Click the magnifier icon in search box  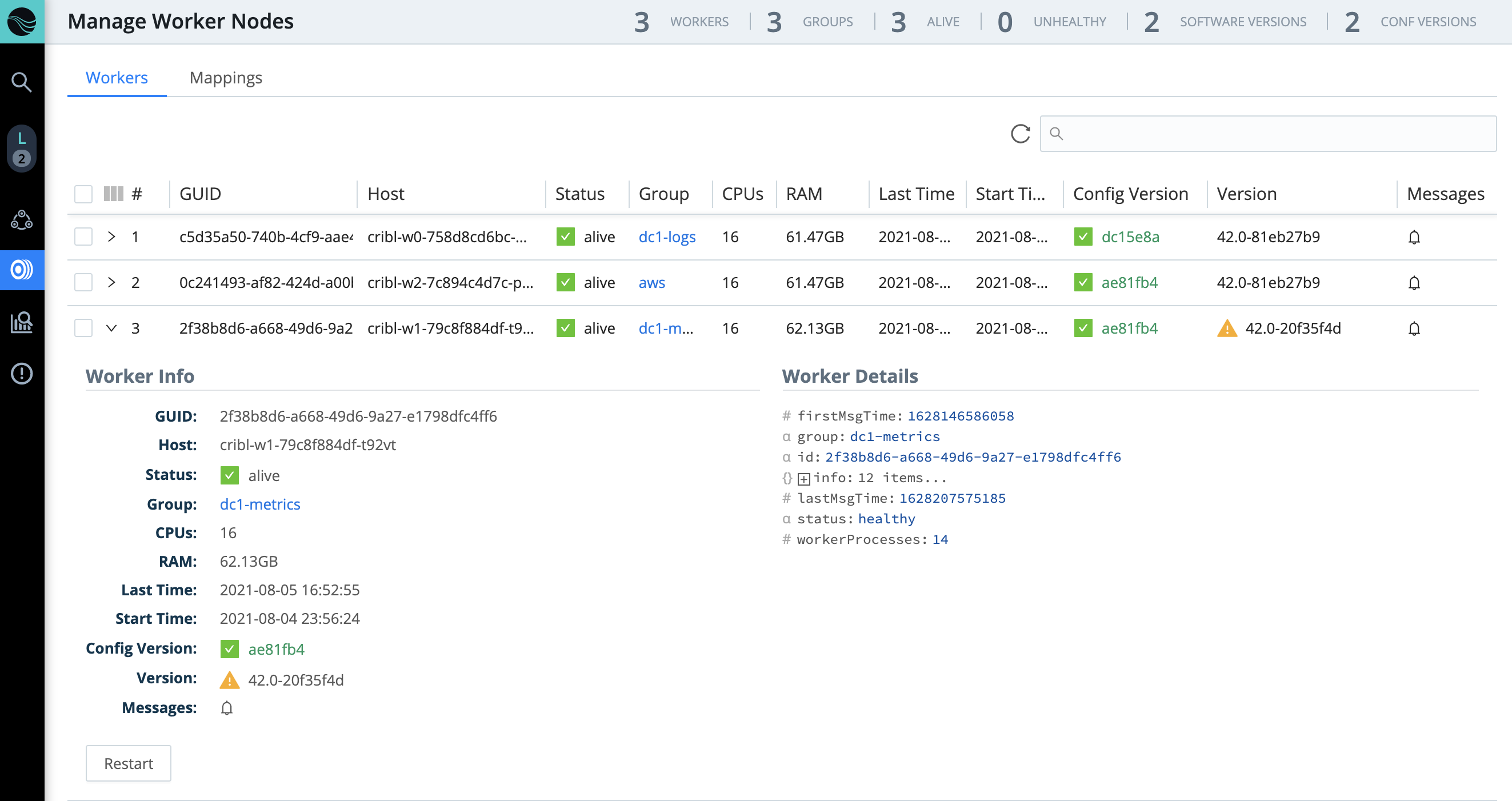click(1057, 134)
